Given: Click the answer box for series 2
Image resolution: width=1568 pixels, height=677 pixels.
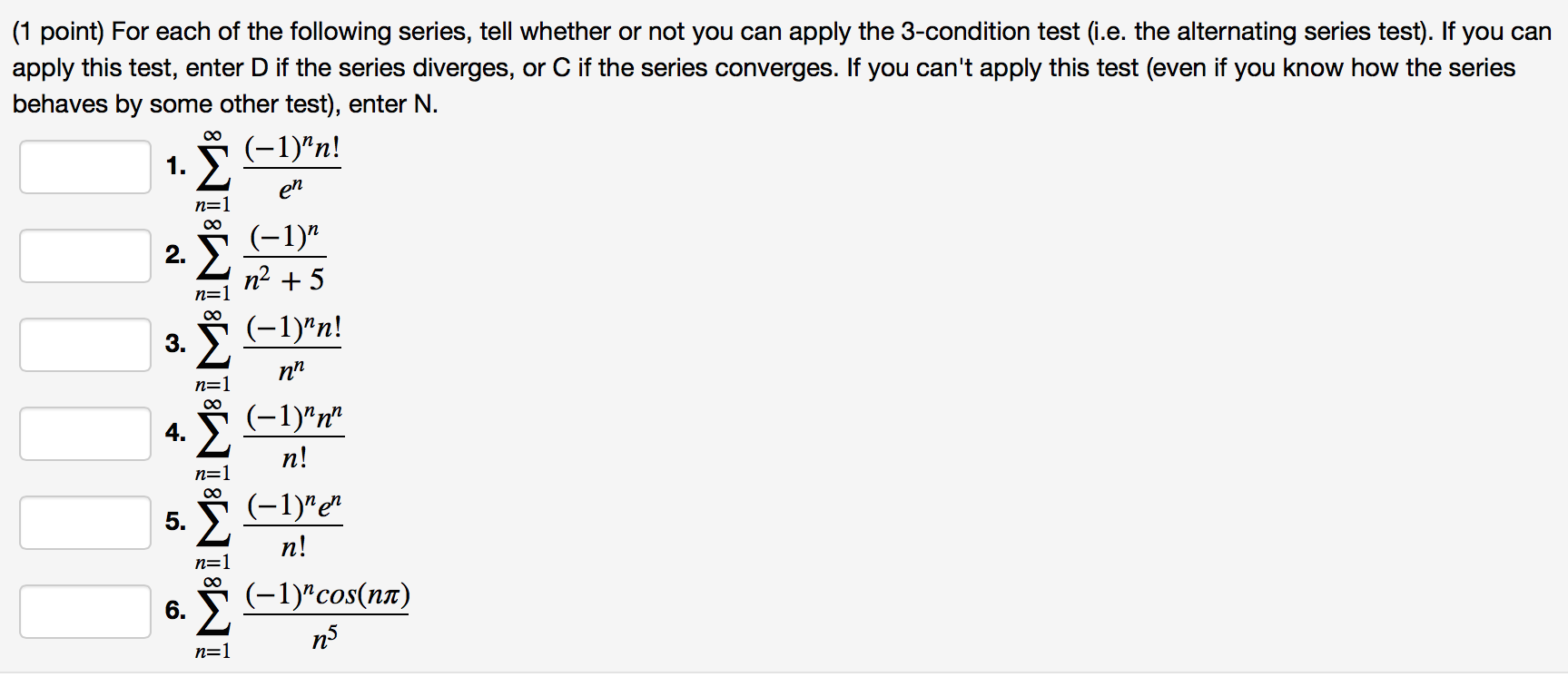Looking at the screenshot, I should click(84, 255).
